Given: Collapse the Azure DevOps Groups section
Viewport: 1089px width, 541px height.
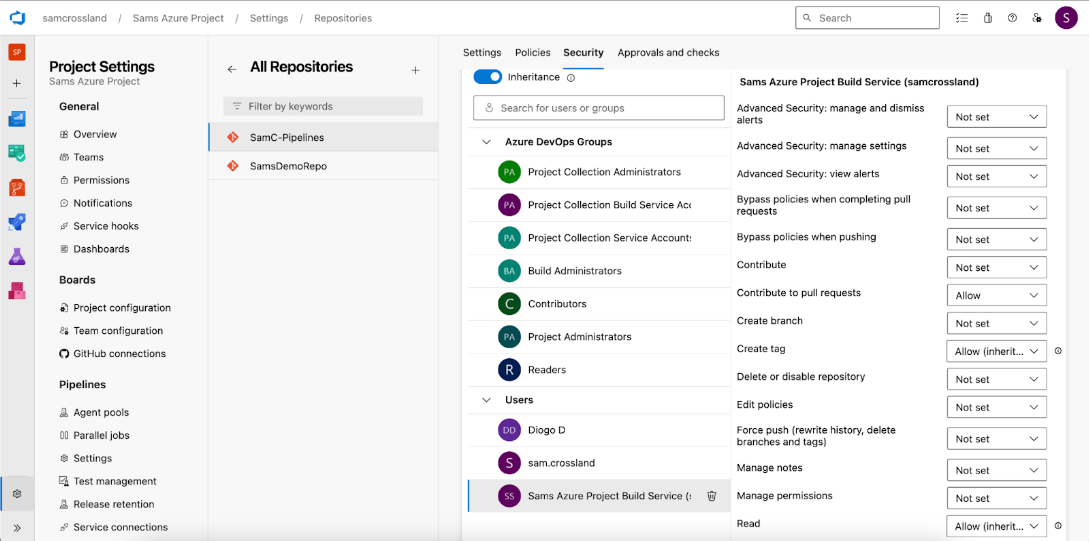Looking at the screenshot, I should pos(485,142).
